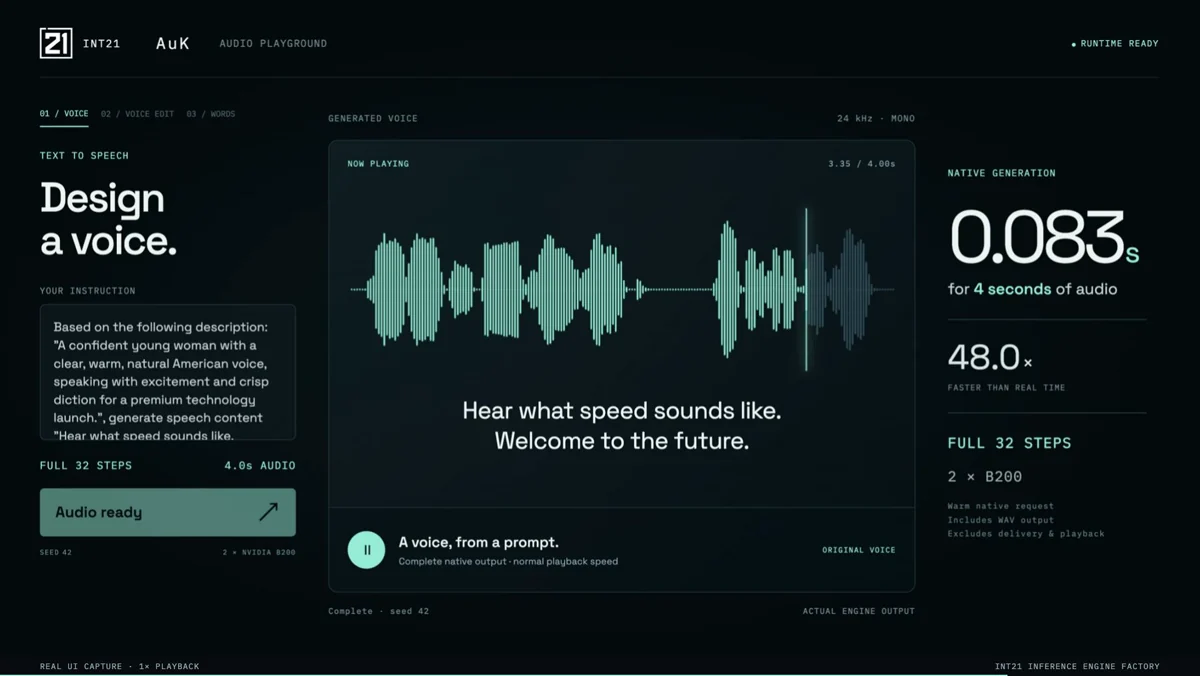Image resolution: width=1200 pixels, height=676 pixels.
Task: Click the arrow icon on Audio ready
Action: pos(268,512)
